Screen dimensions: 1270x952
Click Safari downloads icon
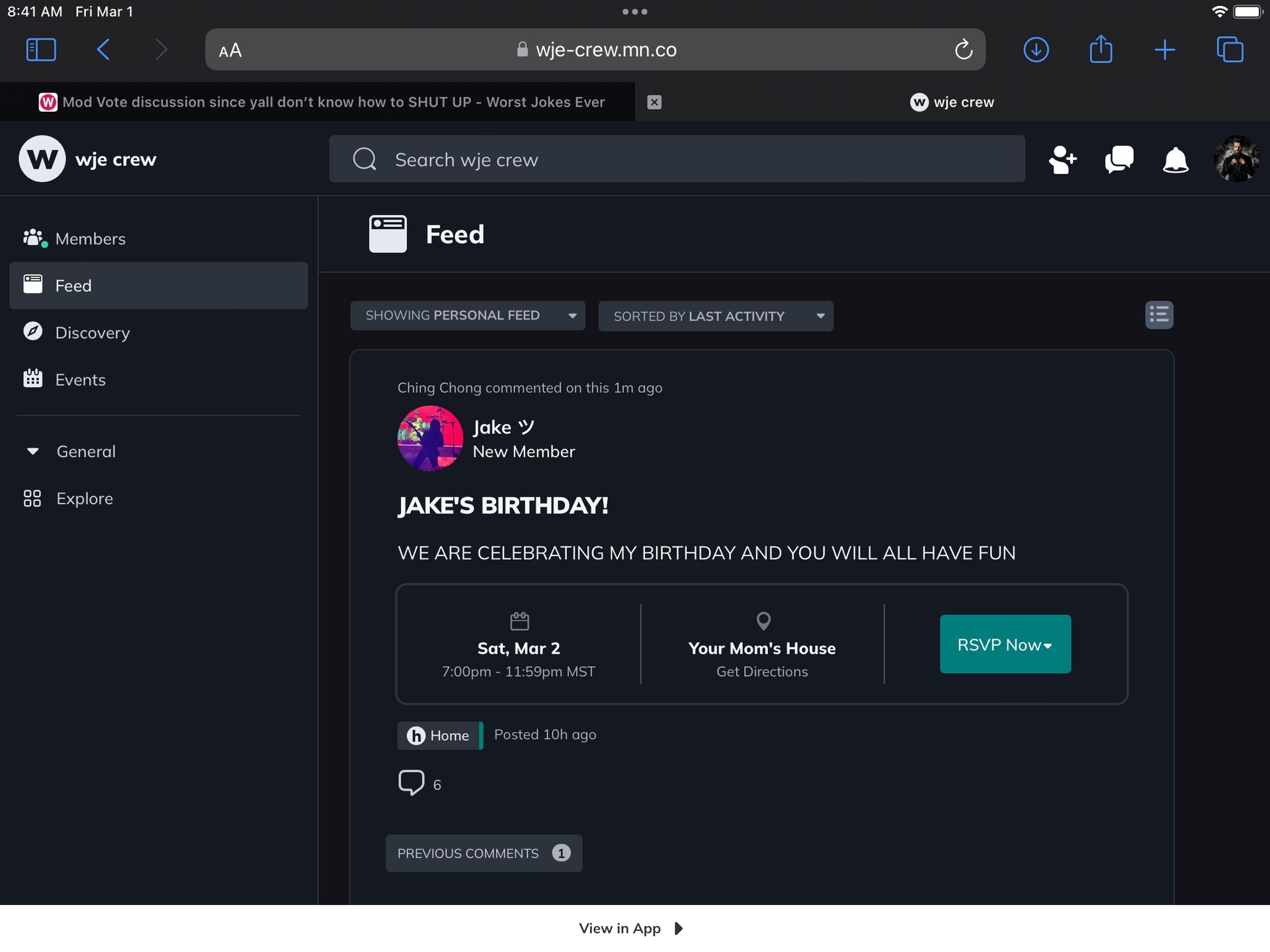[x=1036, y=50]
